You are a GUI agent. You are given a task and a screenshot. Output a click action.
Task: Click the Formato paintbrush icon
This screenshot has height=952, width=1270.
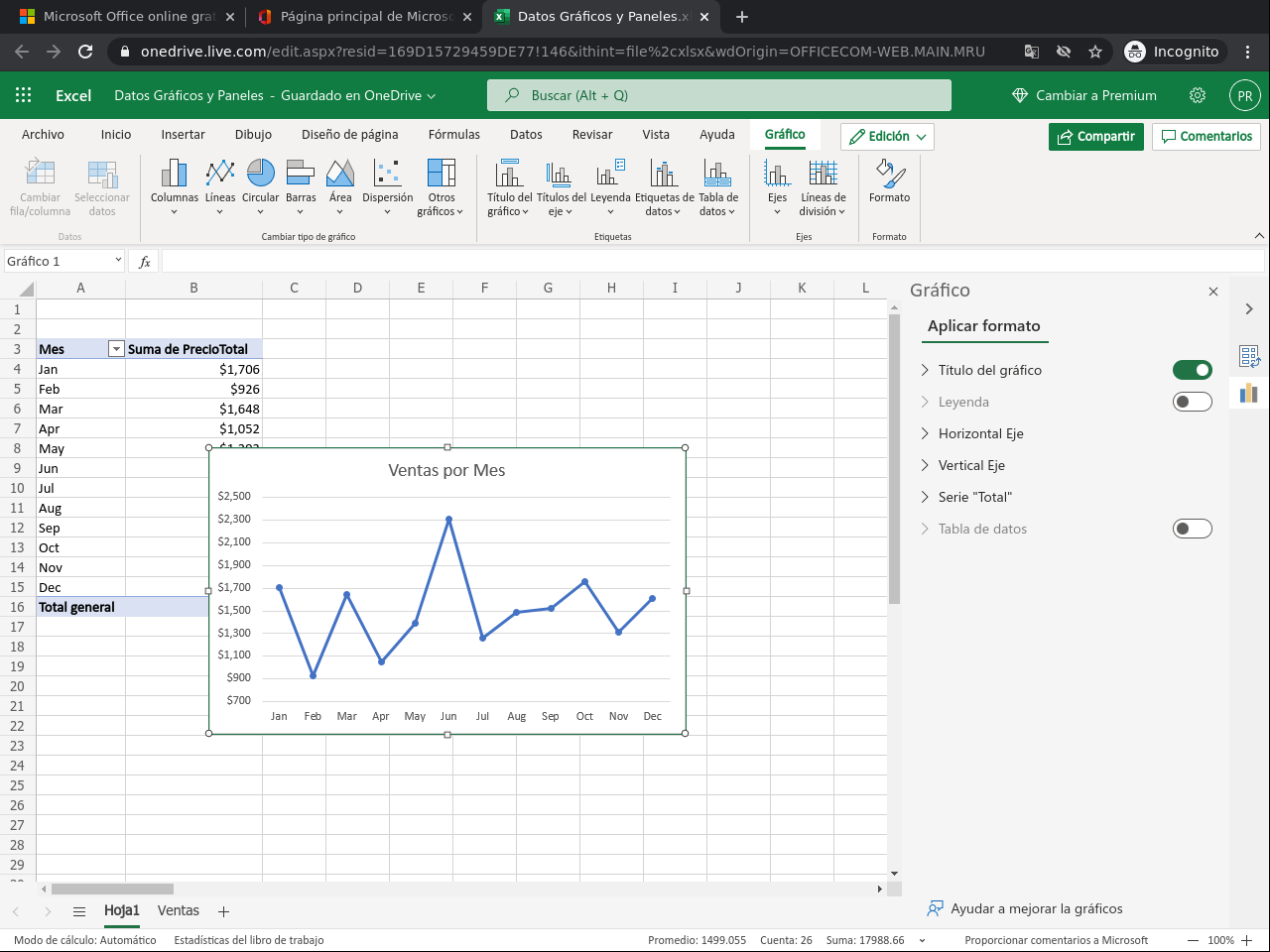coord(889,175)
